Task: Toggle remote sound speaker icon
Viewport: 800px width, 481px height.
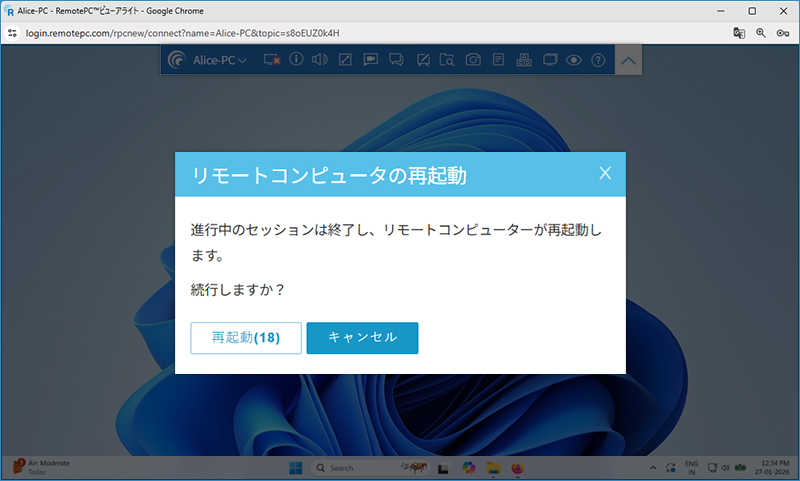Action: [320, 60]
